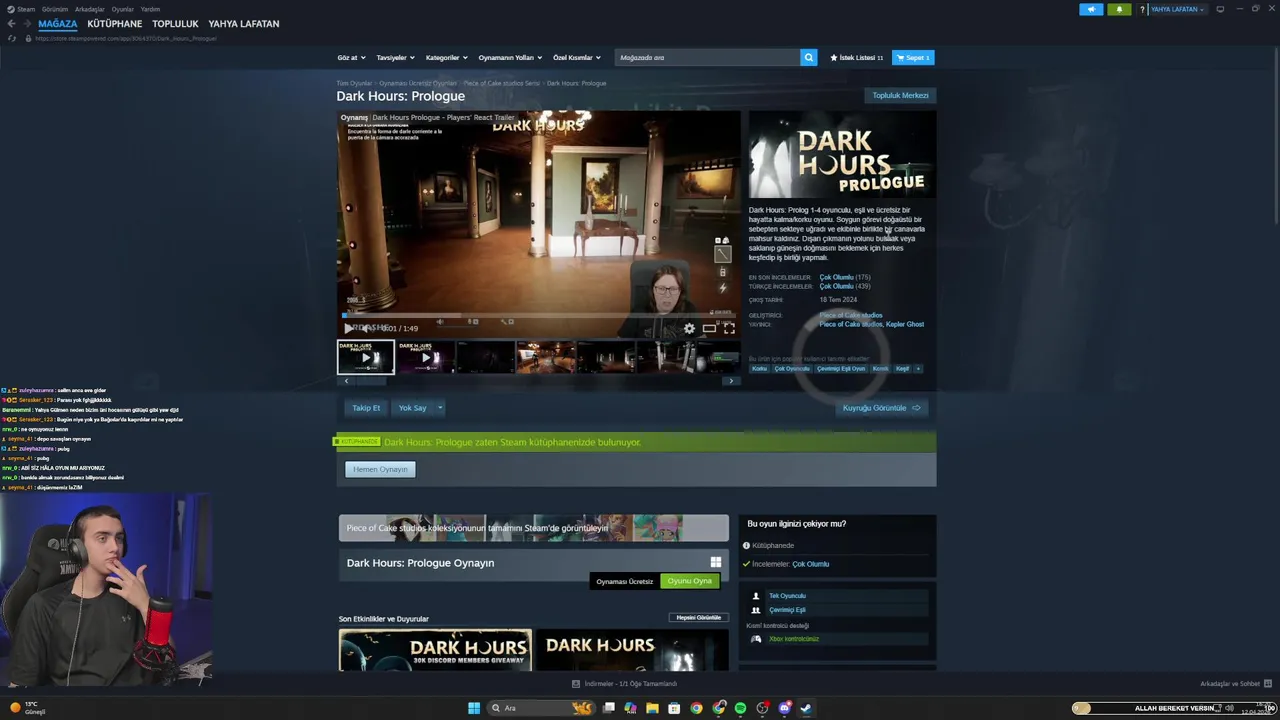
Task: Open İstek Listesi wishlist
Action: coord(856,58)
